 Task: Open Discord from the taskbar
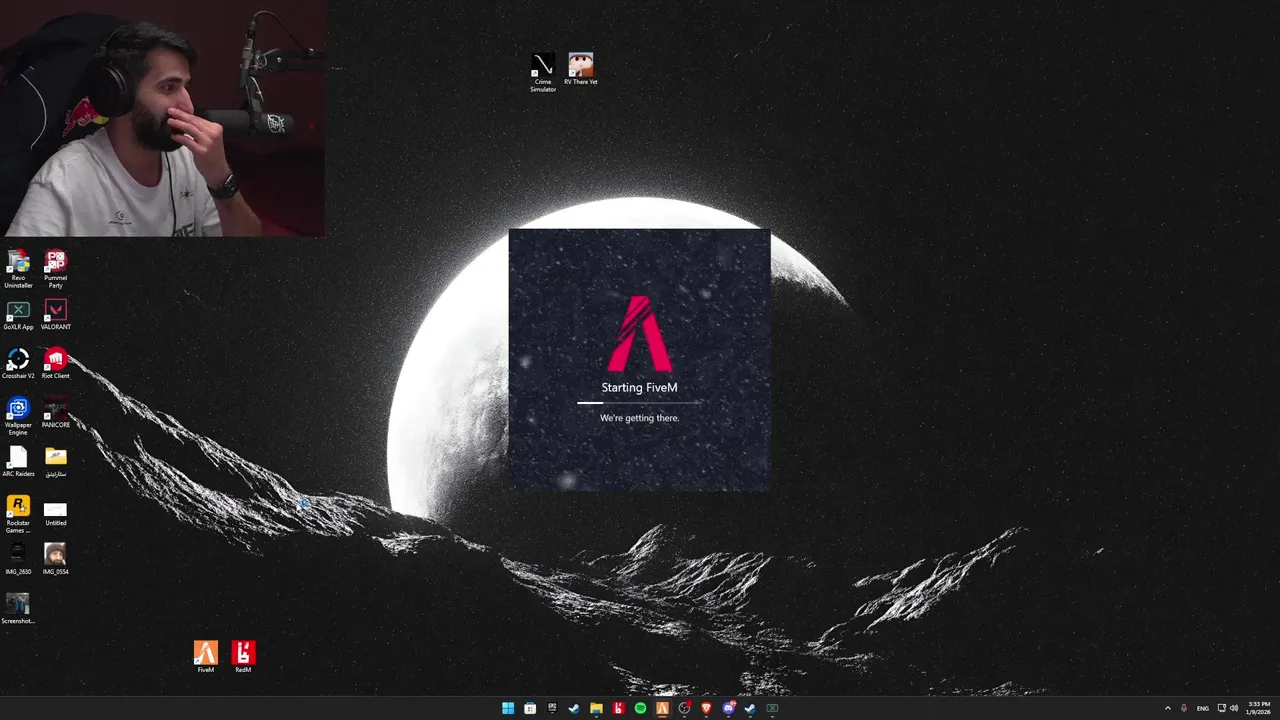point(728,708)
